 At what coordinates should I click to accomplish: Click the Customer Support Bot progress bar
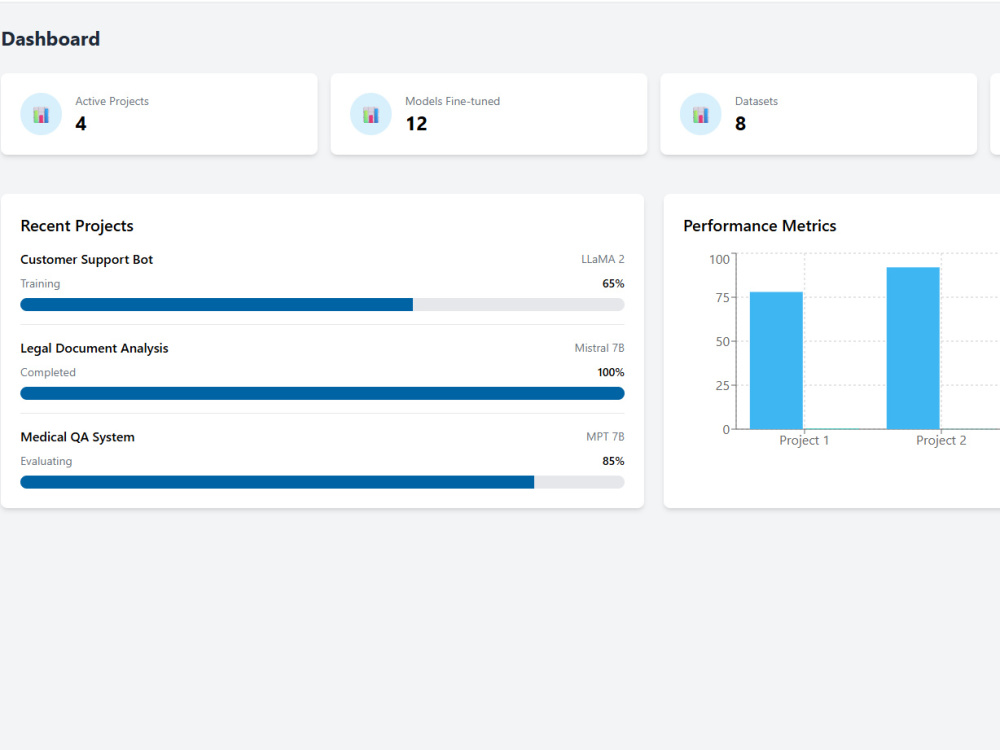pyautogui.click(x=322, y=305)
